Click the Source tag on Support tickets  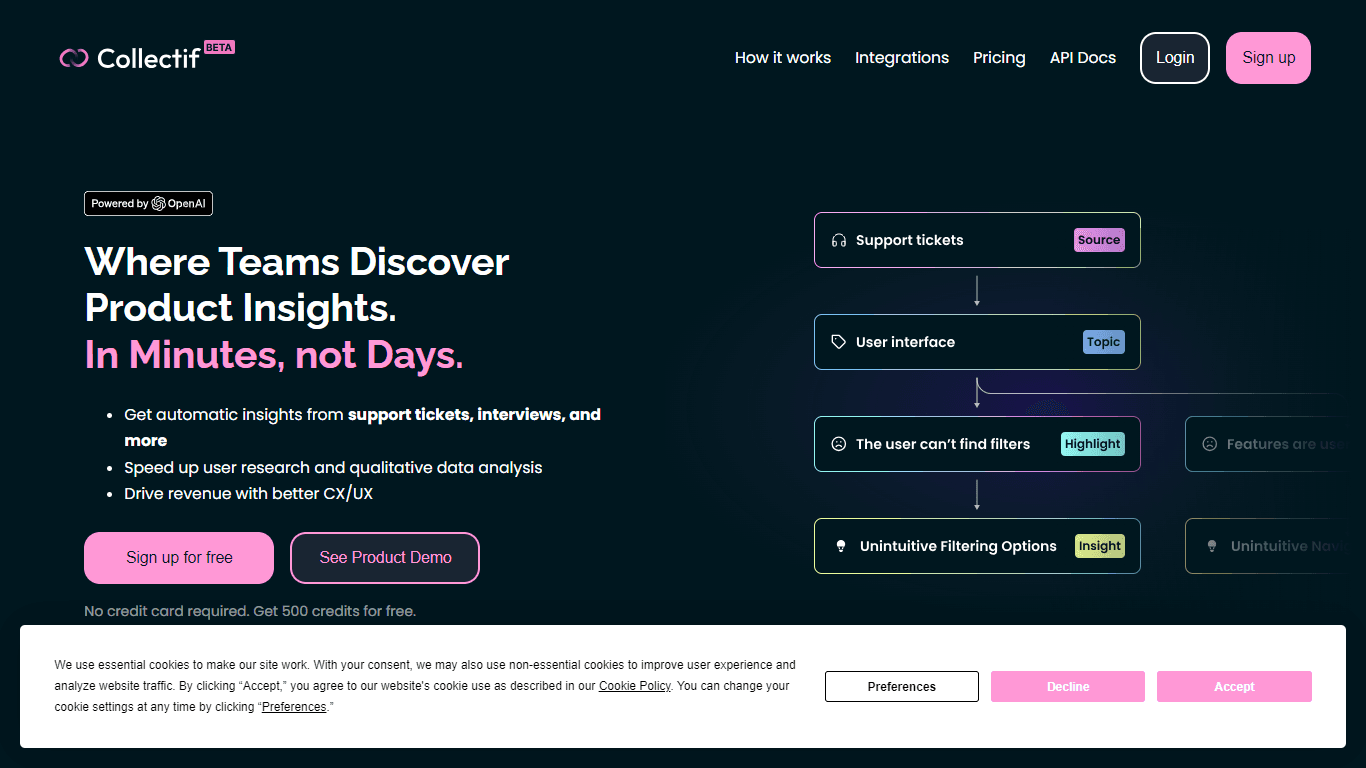point(1099,240)
